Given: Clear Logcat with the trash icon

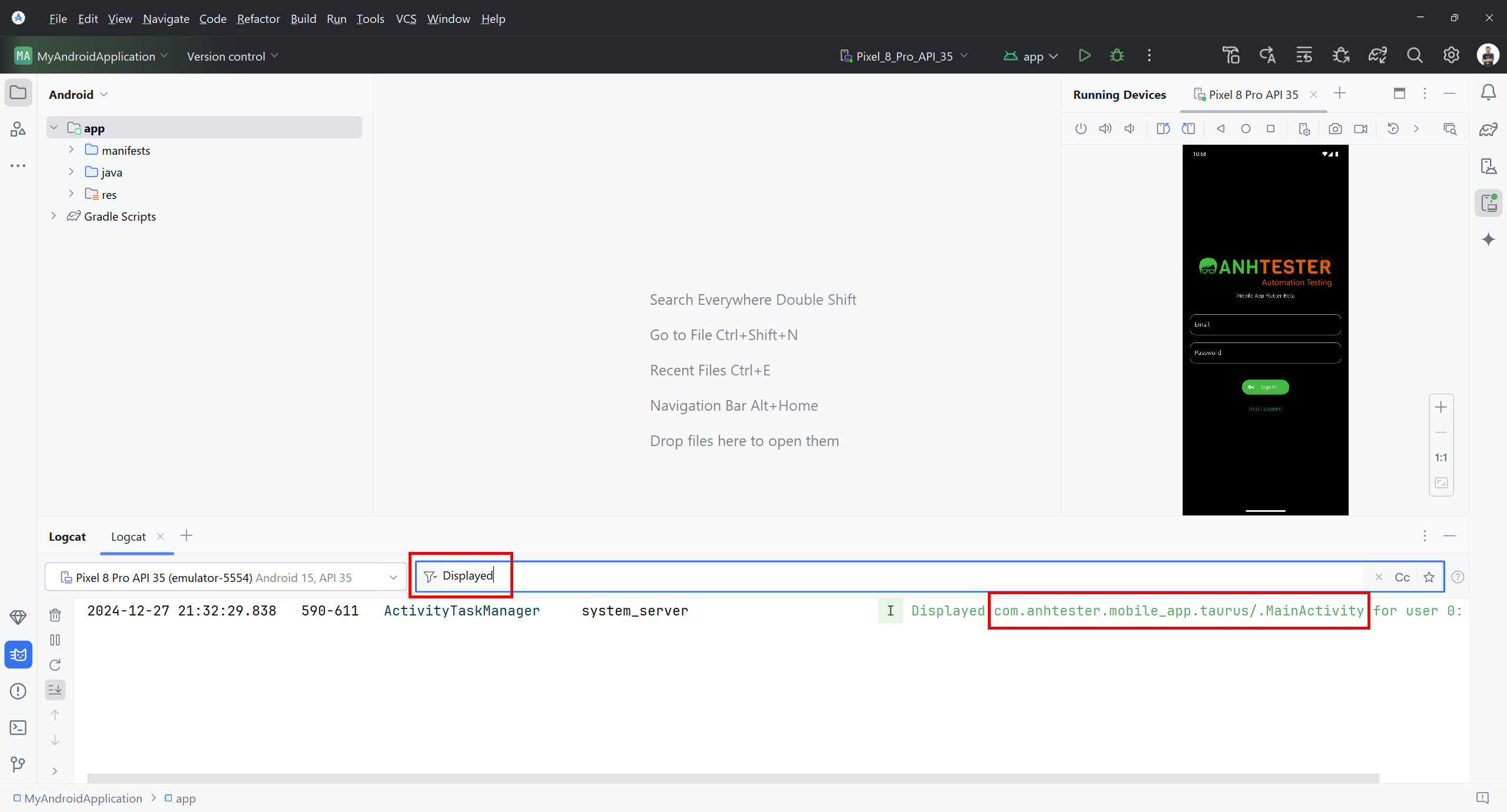Looking at the screenshot, I should point(55,615).
